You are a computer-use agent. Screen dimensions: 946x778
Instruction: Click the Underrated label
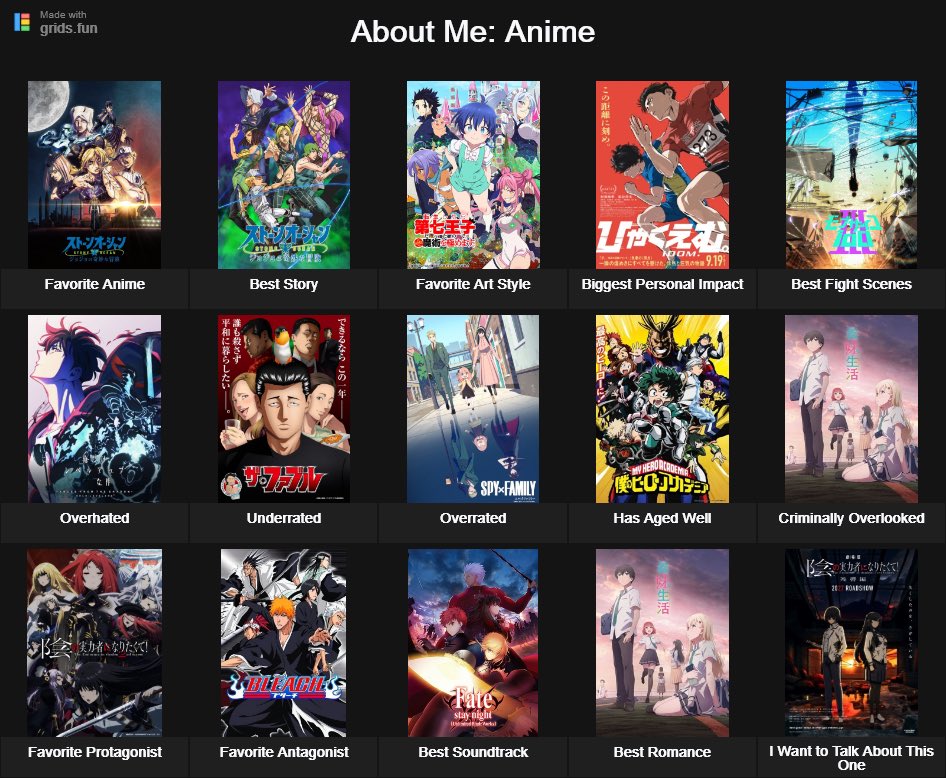[284, 518]
